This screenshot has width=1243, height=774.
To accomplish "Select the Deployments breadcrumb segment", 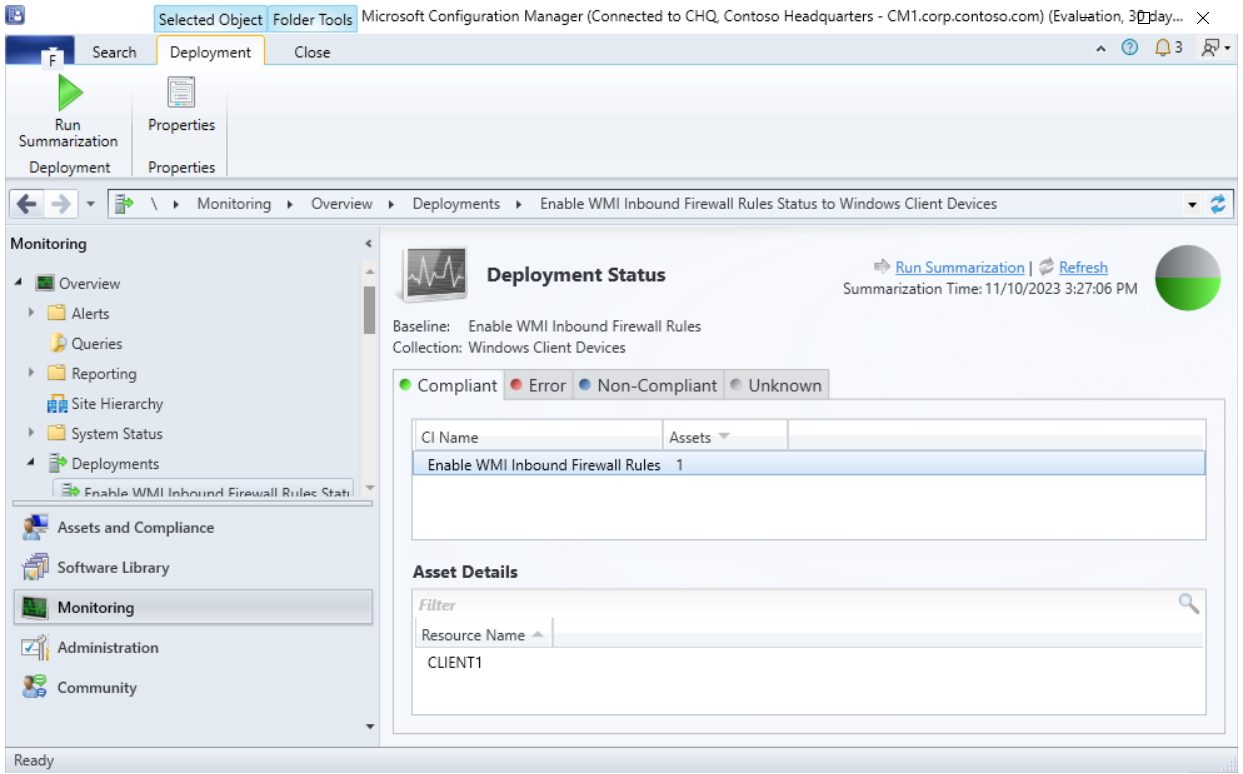I will coord(456,204).
